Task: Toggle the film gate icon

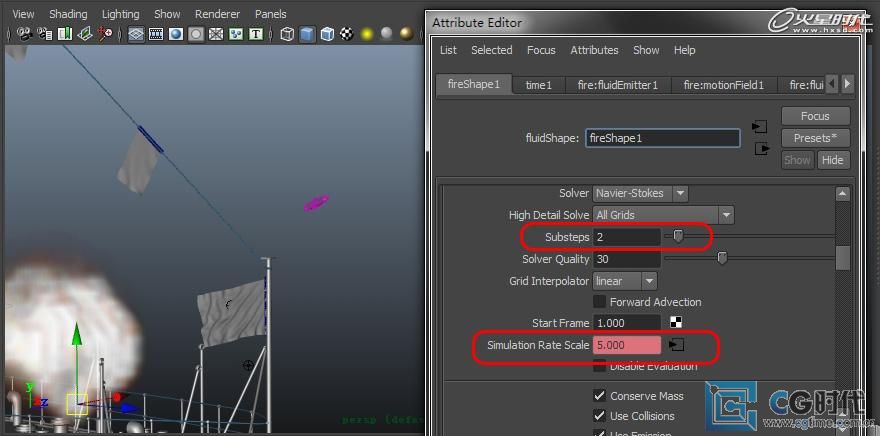Action: point(156,34)
